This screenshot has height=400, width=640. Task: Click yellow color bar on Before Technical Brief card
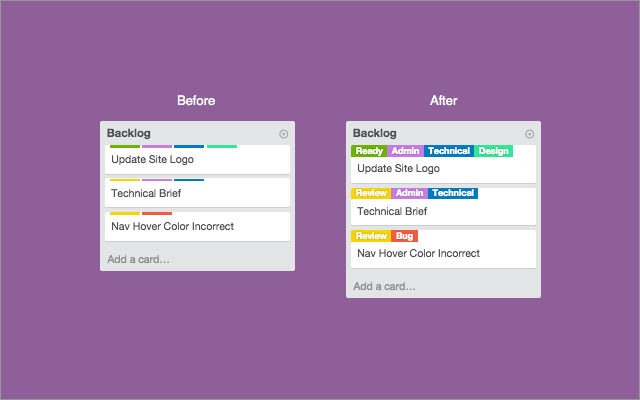pyautogui.click(x=125, y=180)
